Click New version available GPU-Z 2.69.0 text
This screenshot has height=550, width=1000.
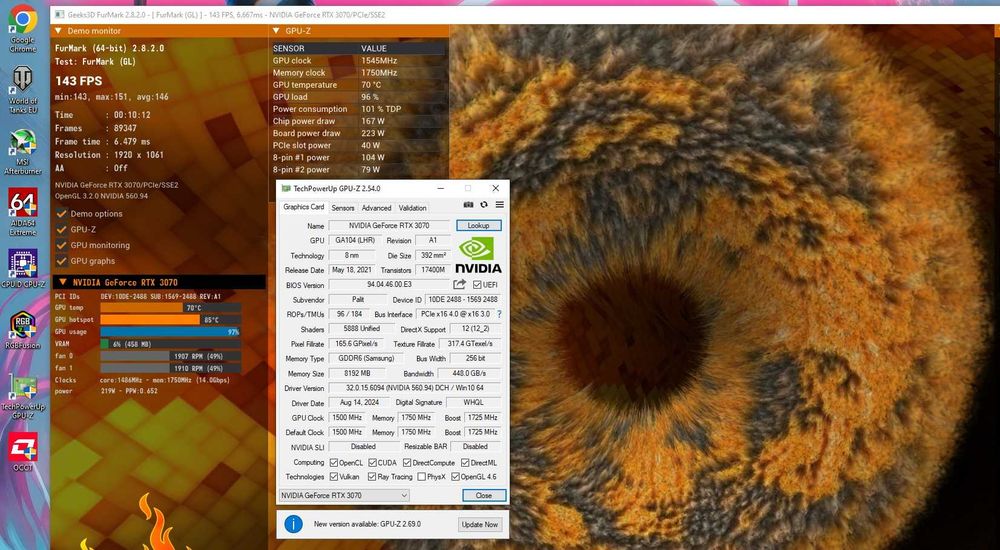coord(367,524)
